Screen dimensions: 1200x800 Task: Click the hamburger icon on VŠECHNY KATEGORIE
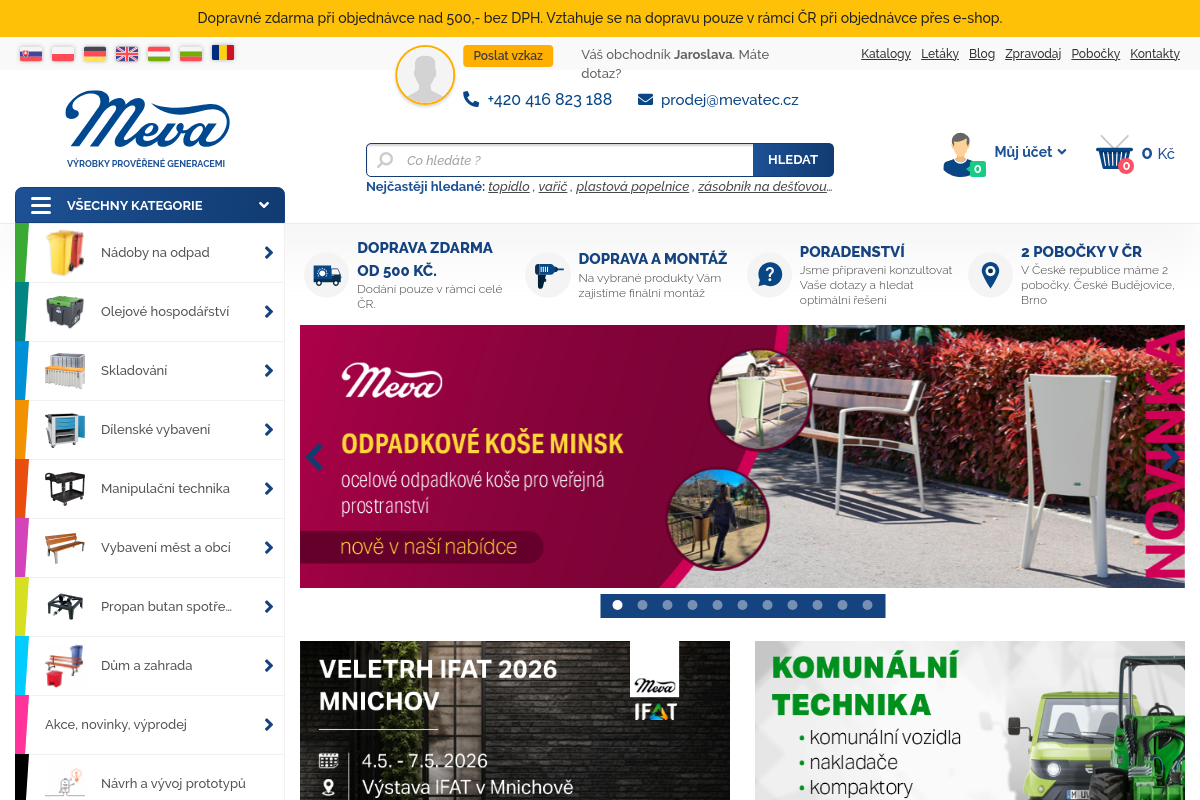41,205
